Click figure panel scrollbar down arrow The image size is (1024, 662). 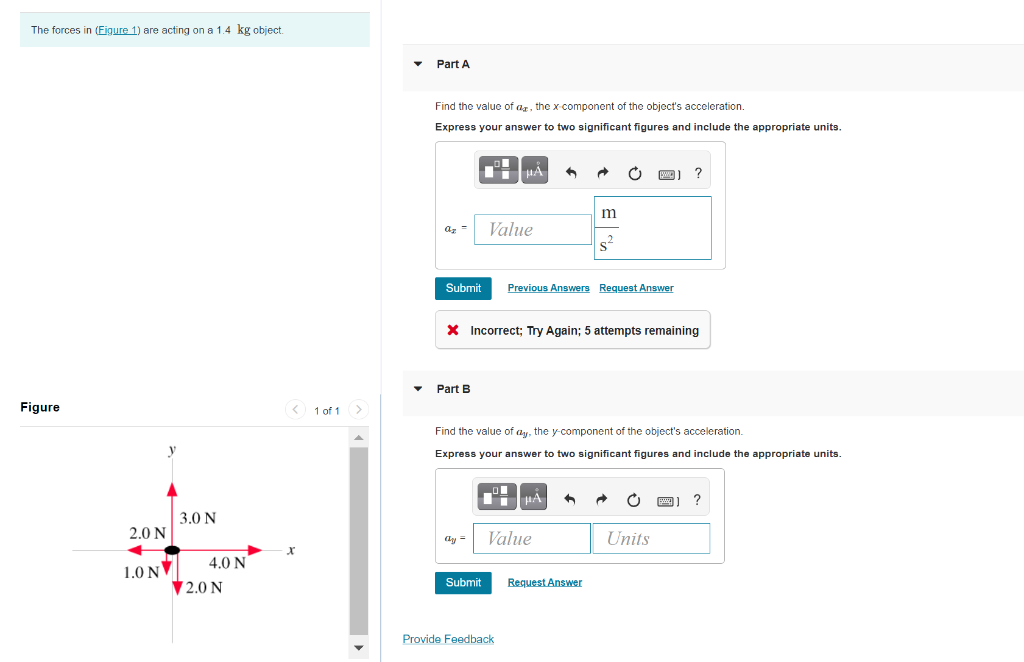(359, 648)
